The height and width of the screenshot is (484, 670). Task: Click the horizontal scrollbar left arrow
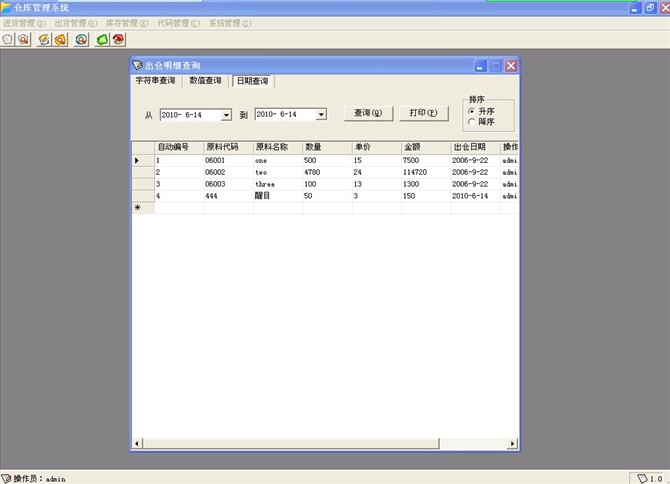pyautogui.click(x=137, y=443)
